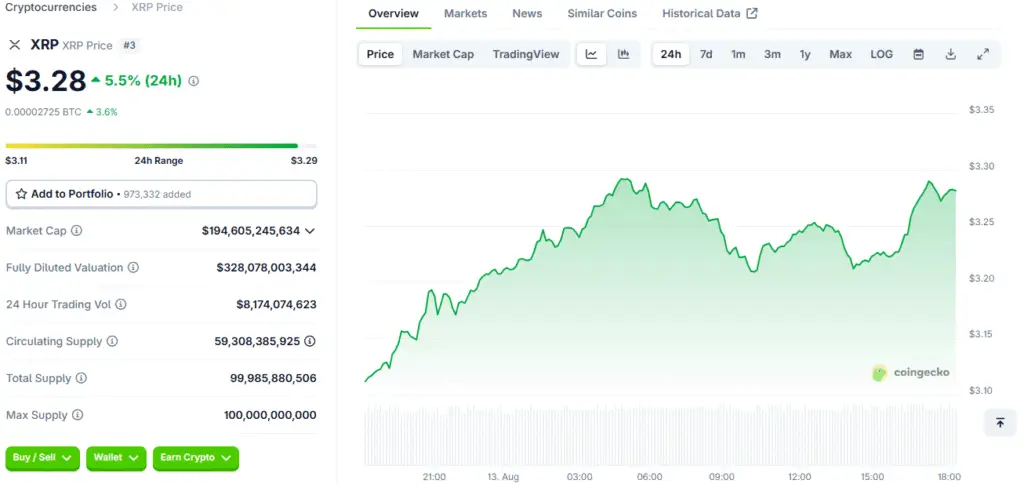This screenshot has height=484, width=1024.
Task: Open the calendar date range picker
Action: [x=918, y=54]
